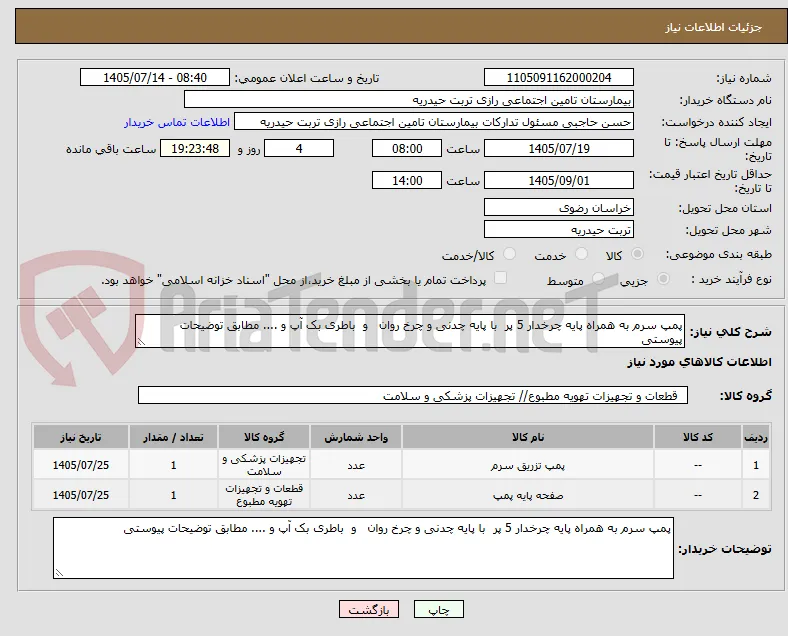
Task: Click the response deadline date 1405/07/19
Action: tap(559, 149)
